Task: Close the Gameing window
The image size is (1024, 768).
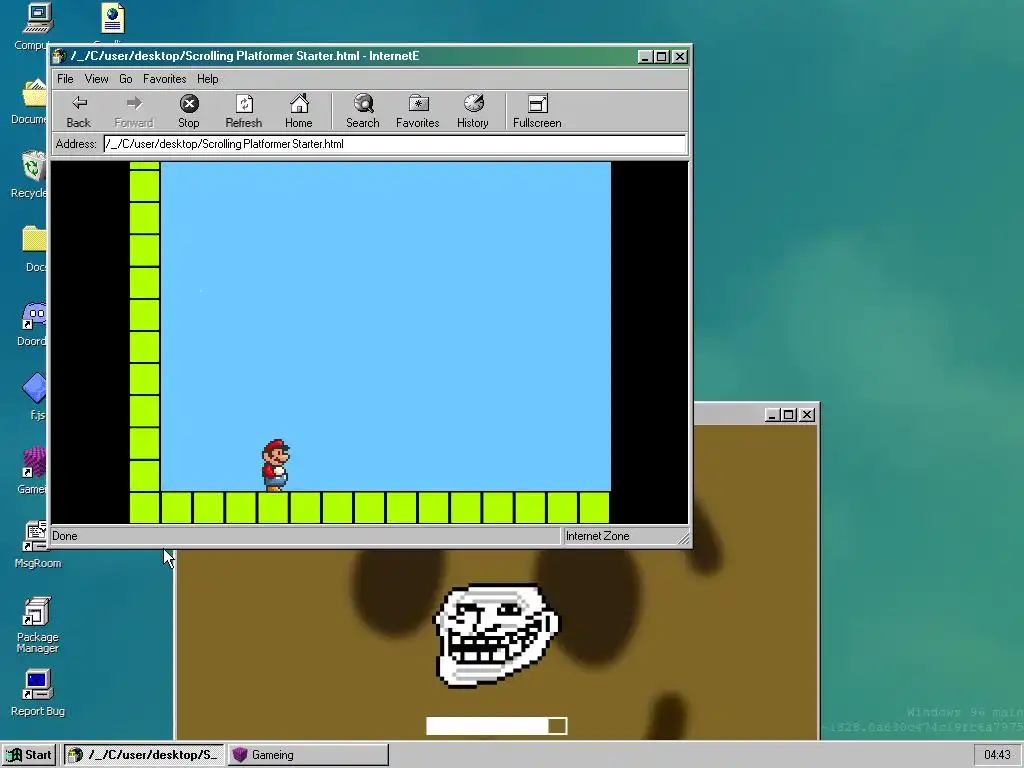Action: [807, 415]
